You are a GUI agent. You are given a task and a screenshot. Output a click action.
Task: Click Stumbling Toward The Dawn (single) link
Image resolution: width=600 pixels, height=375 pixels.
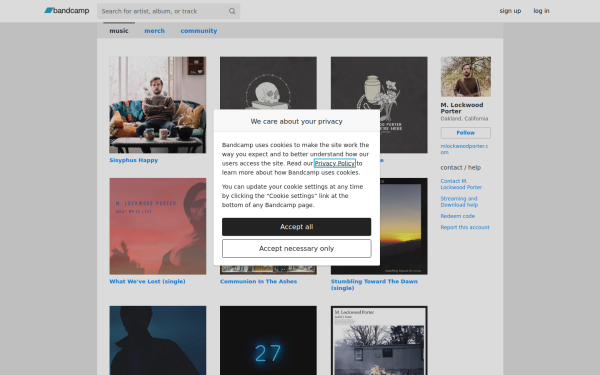click(374, 285)
